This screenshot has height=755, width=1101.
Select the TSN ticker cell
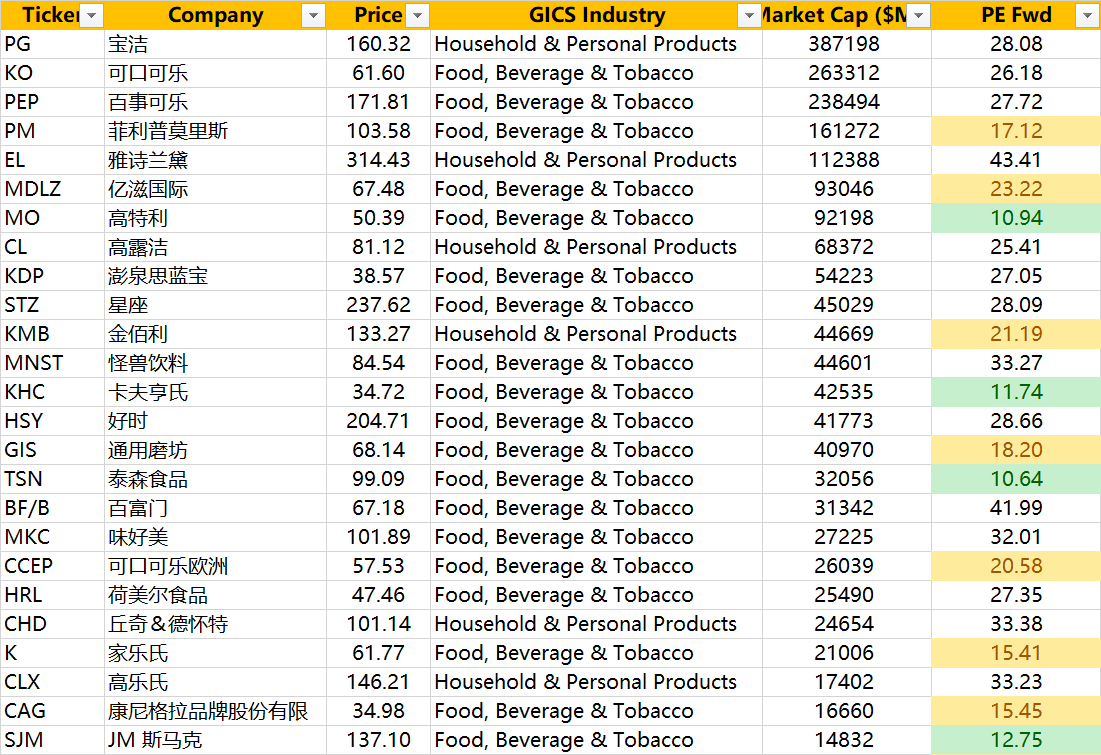(x=53, y=479)
